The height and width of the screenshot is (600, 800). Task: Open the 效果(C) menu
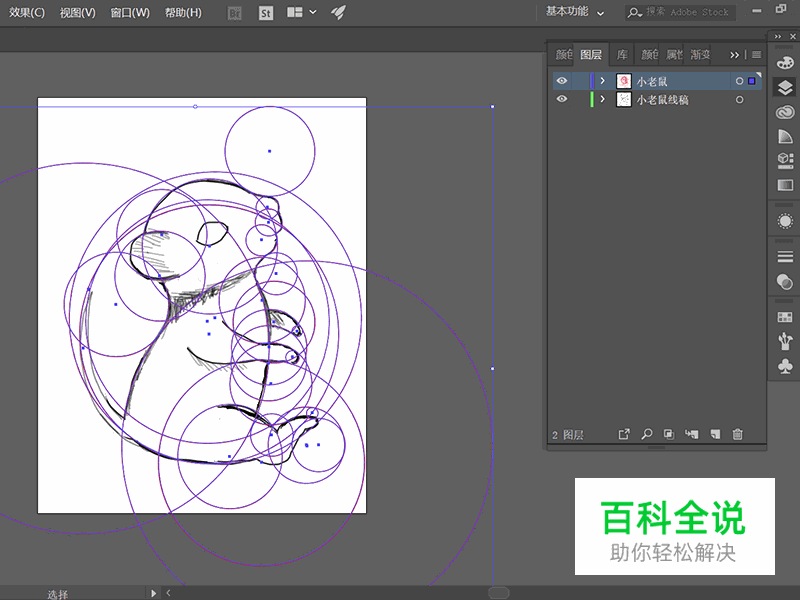point(25,13)
